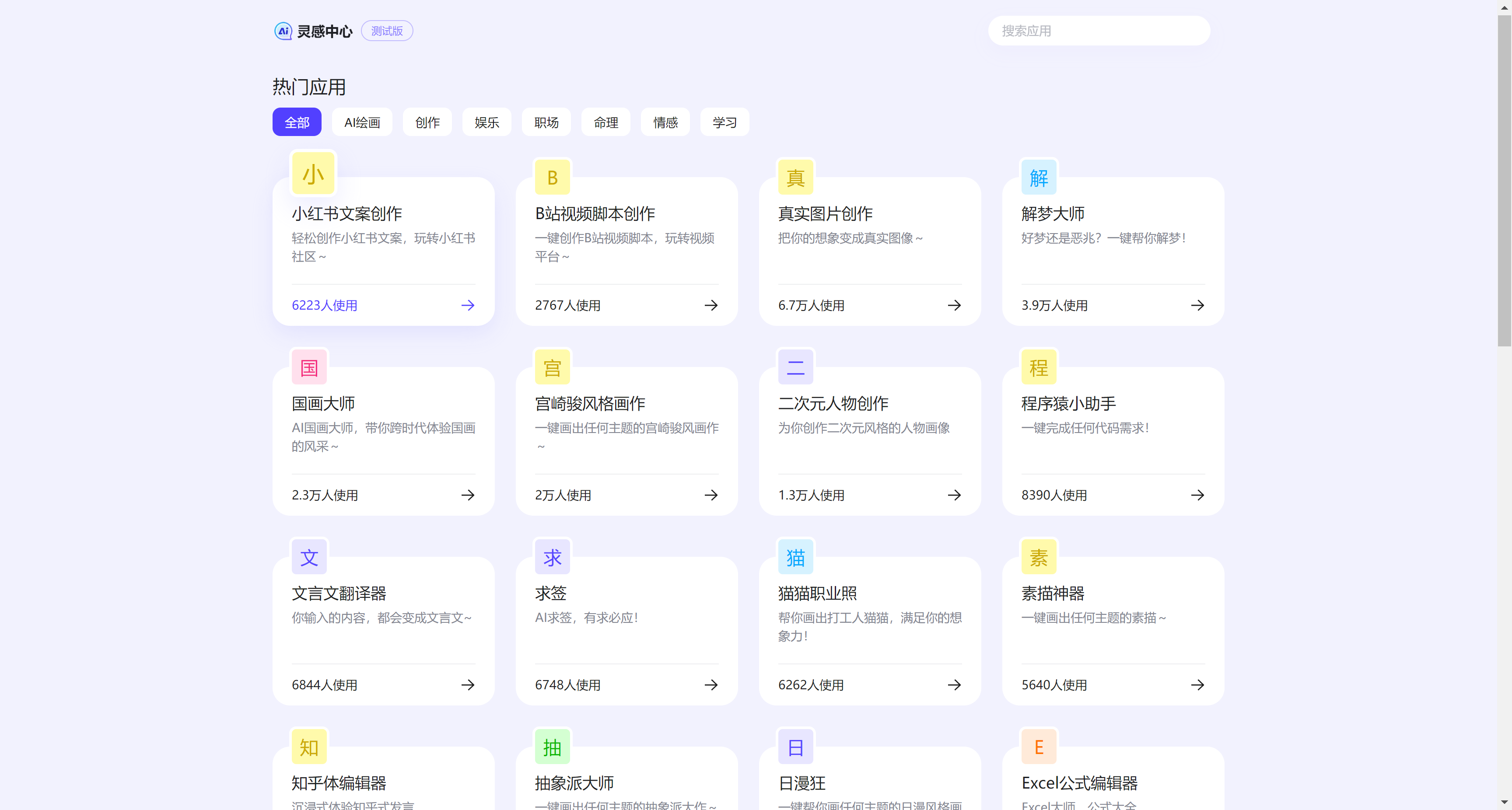Click the vertical page scrollbar thumb
This screenshot has height=810, width=1512.
click(1504, 181)
